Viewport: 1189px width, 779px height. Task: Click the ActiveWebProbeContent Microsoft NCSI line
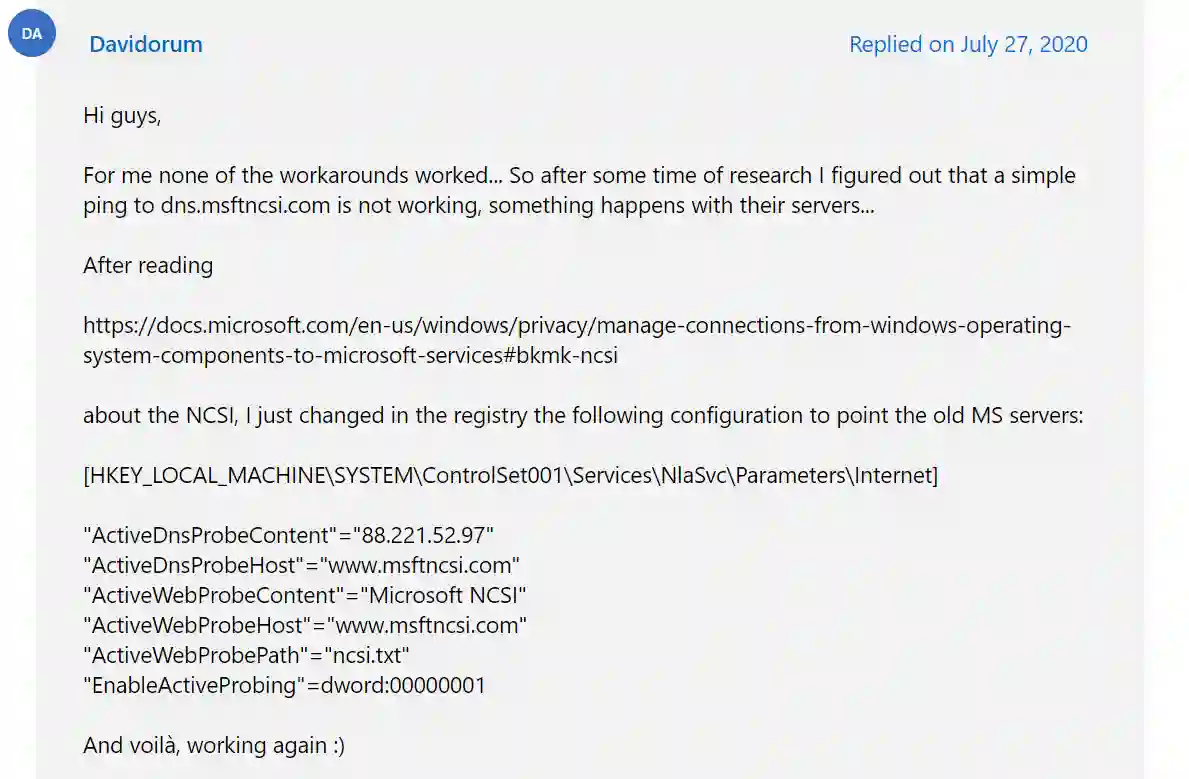304,595
